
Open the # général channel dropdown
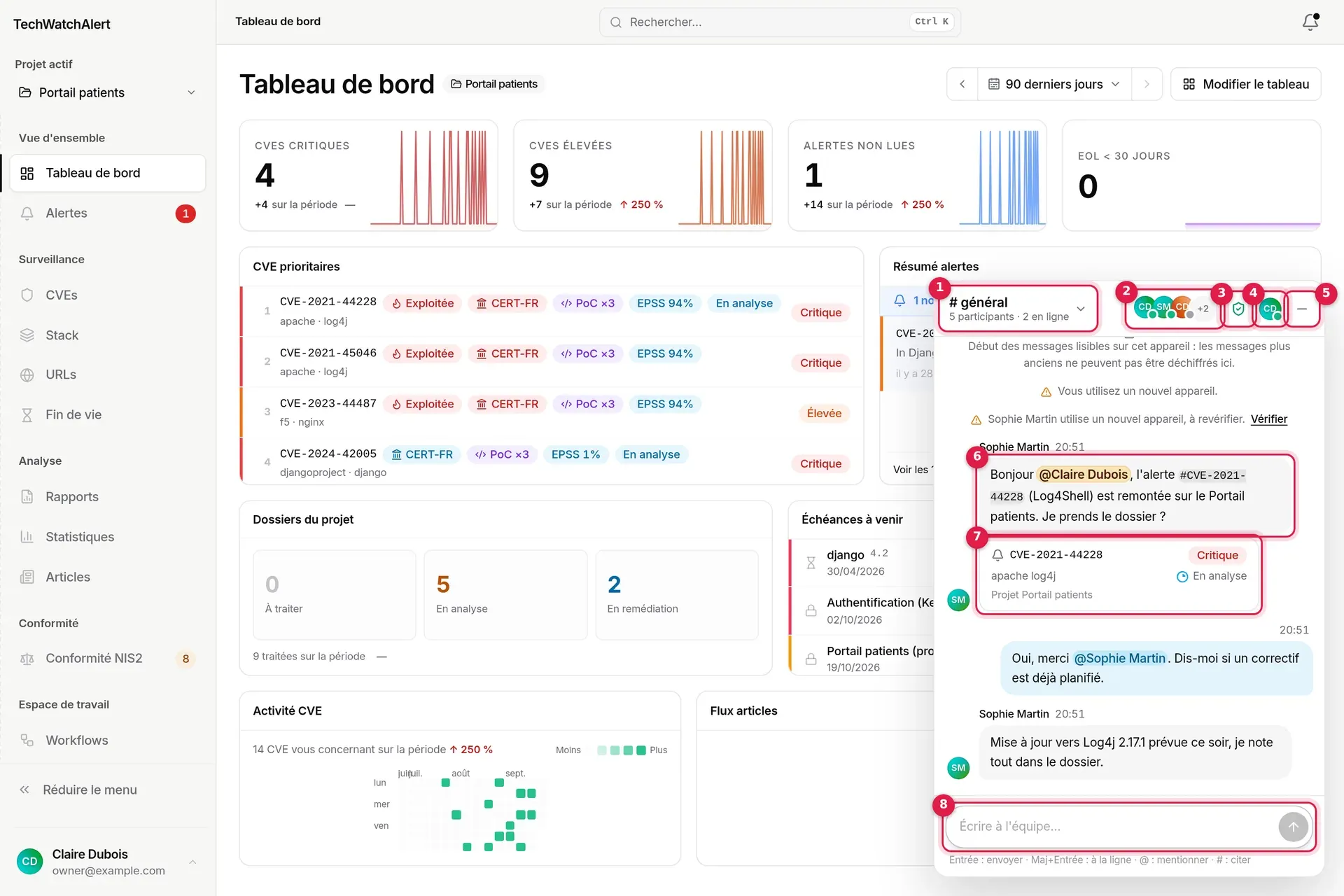pos(1018,309)
